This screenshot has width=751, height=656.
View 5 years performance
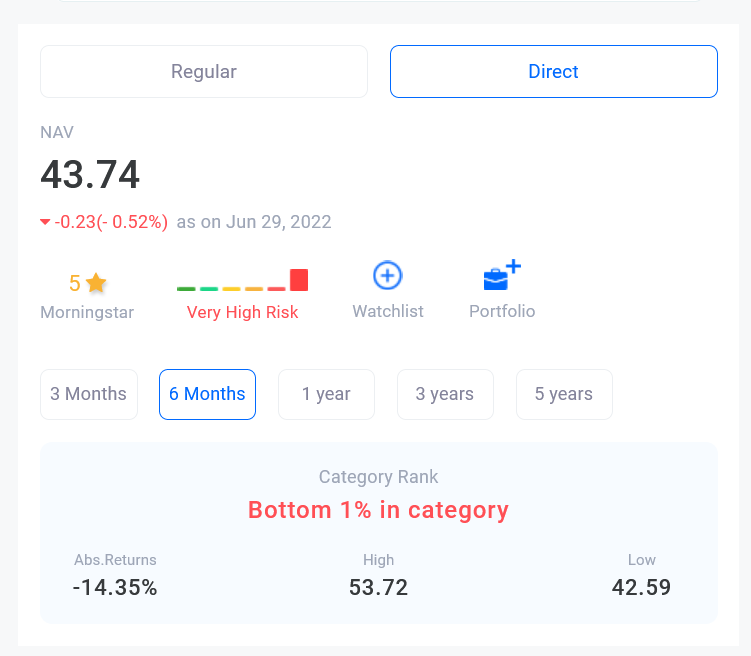pos(564,394)
